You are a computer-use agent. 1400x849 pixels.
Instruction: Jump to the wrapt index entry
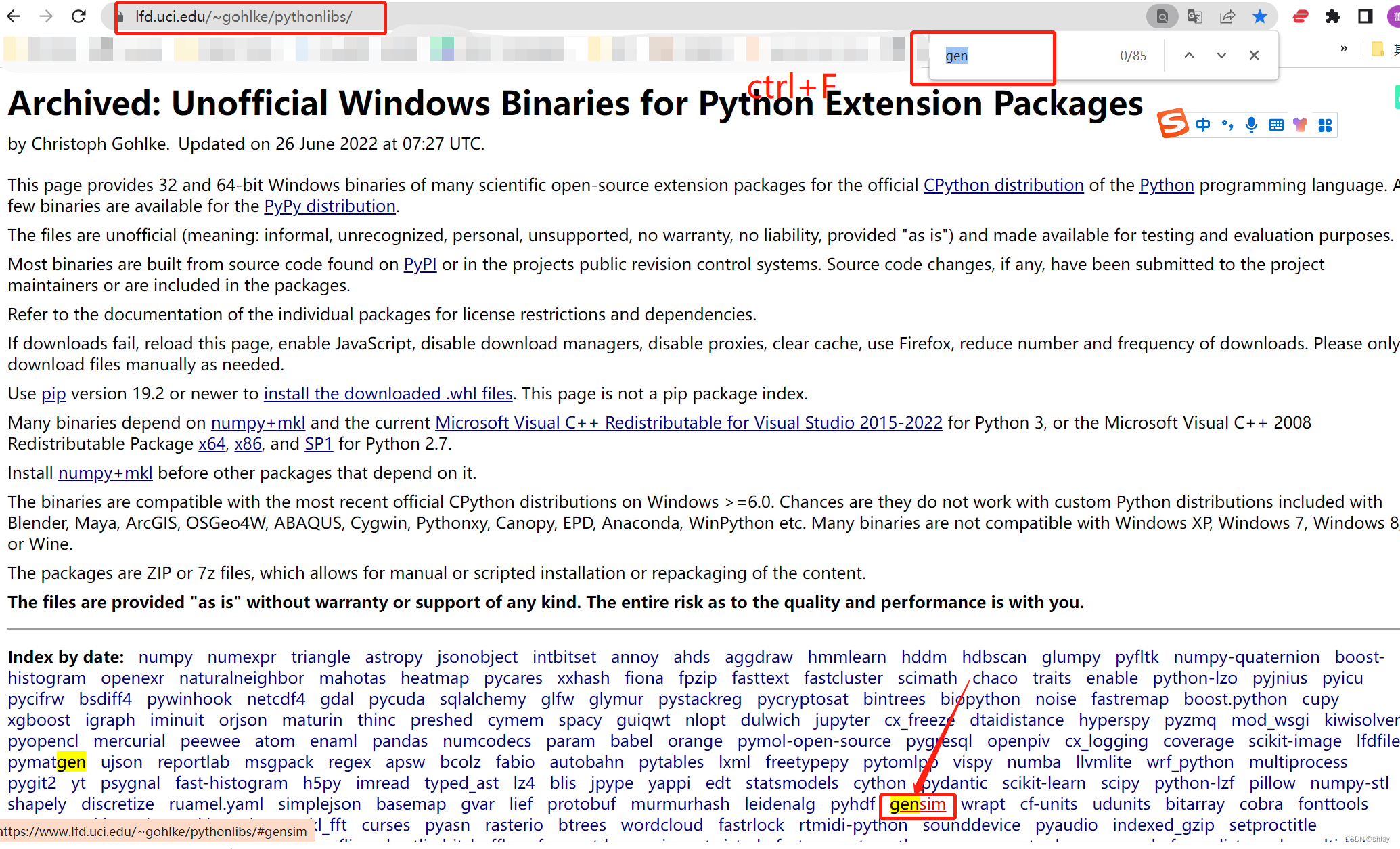point(983,804)
